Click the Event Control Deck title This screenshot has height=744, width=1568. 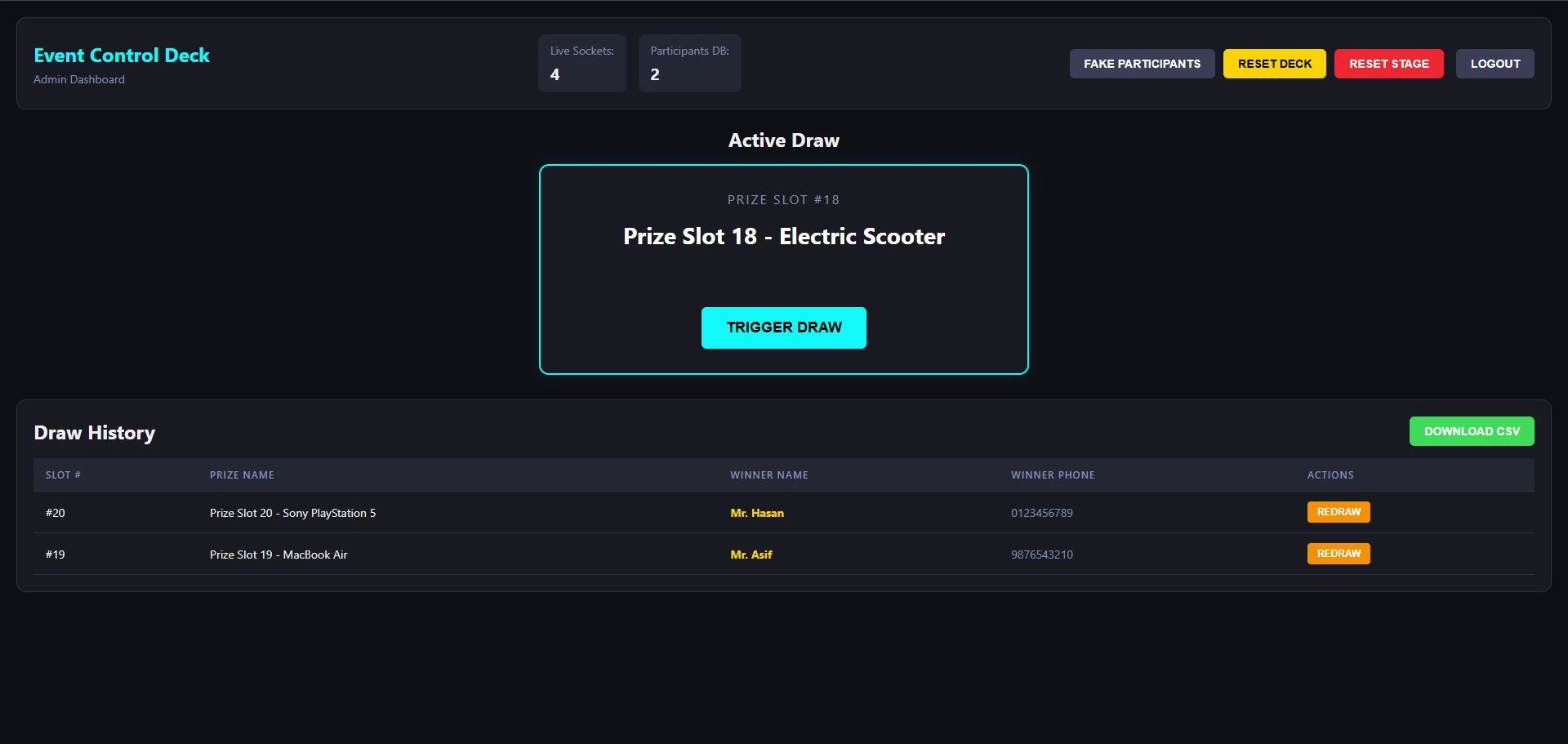(x=122, y=56)
